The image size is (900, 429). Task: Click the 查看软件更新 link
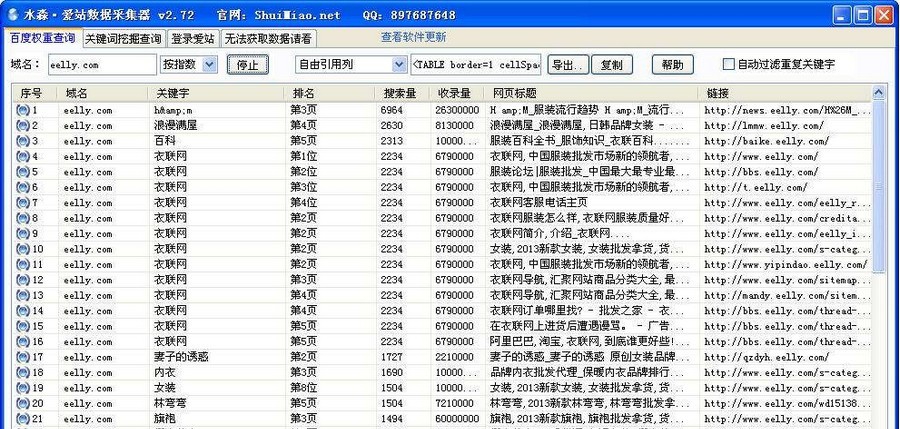tap(413, 37)
